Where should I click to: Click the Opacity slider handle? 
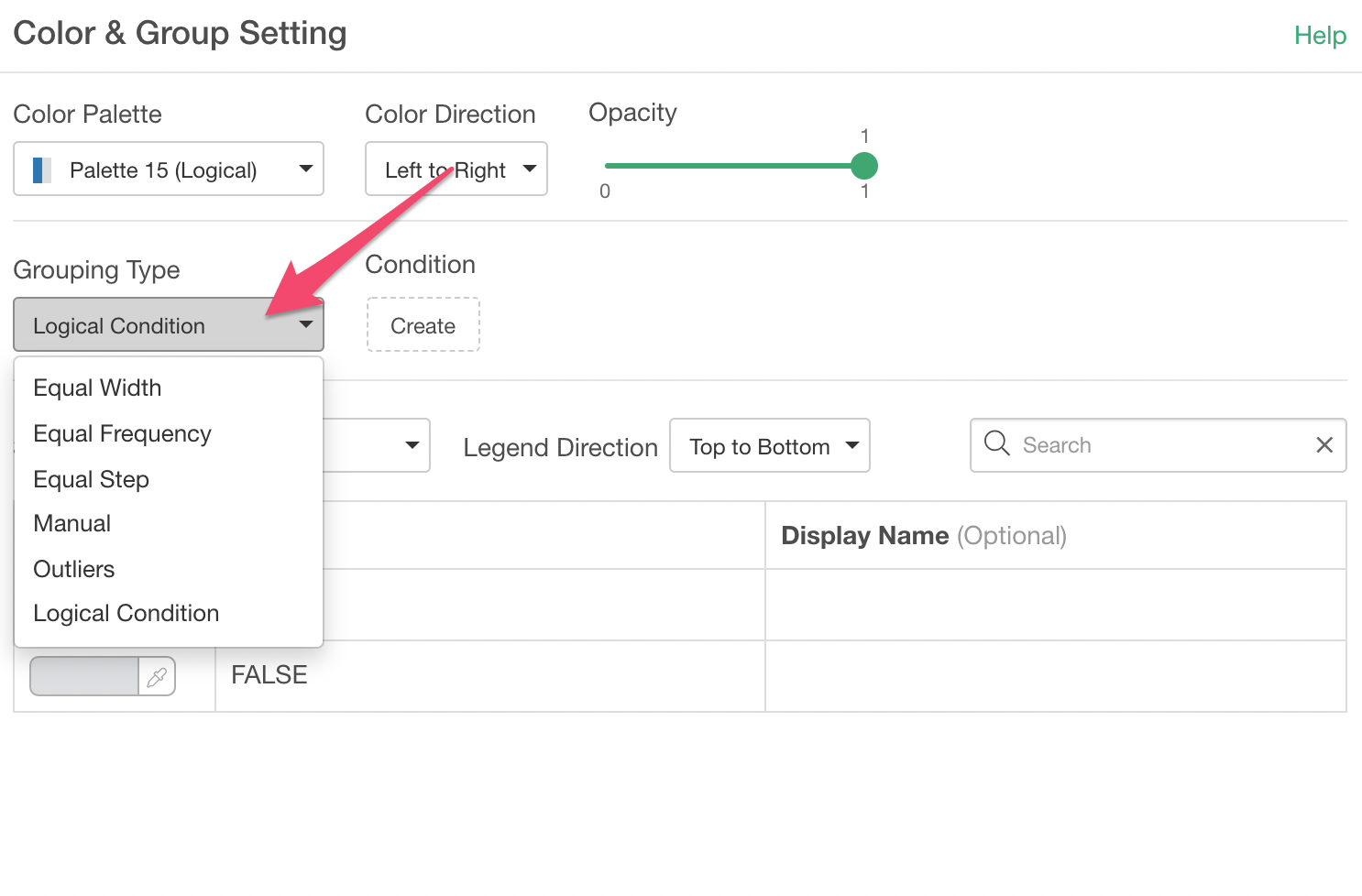(863, 166)
